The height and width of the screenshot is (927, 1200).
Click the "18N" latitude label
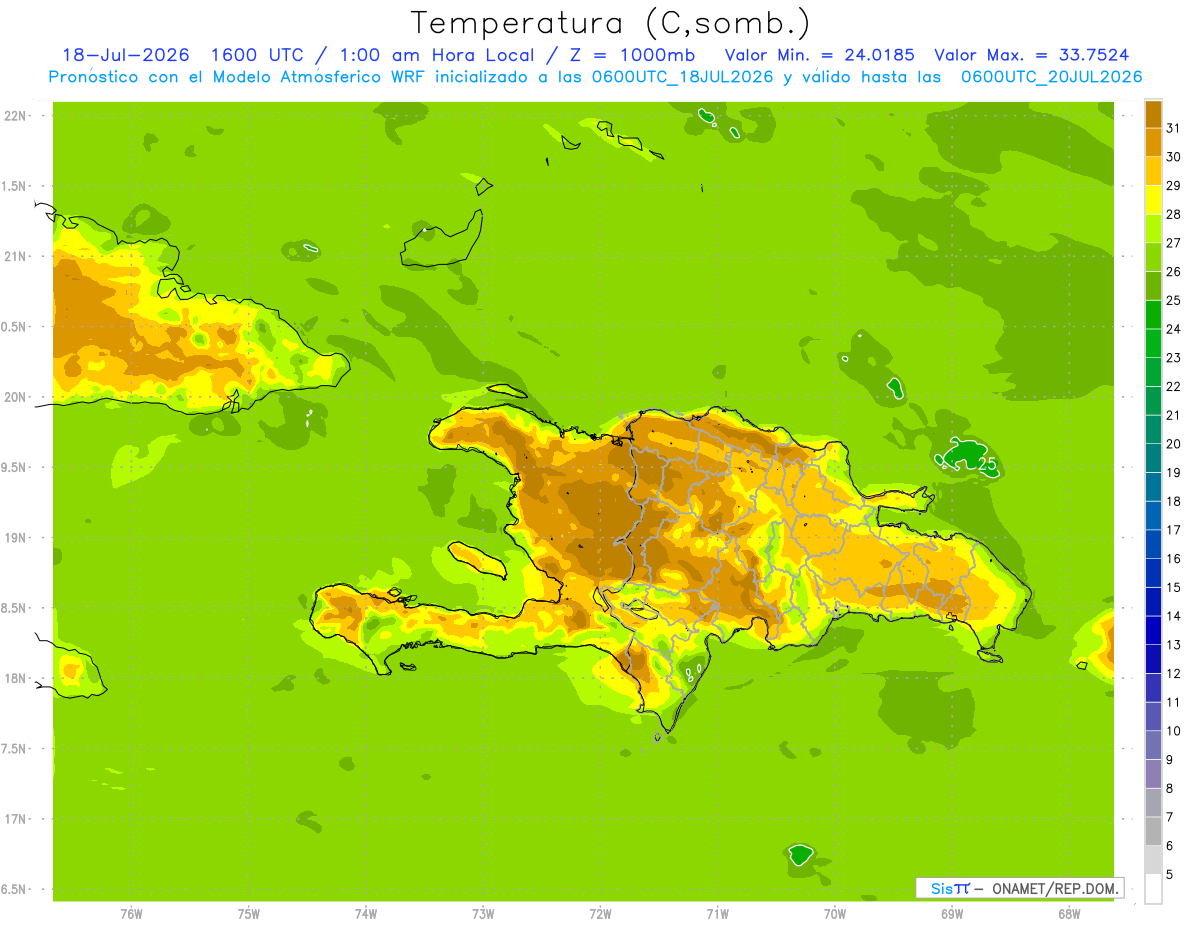click(14, 678)
